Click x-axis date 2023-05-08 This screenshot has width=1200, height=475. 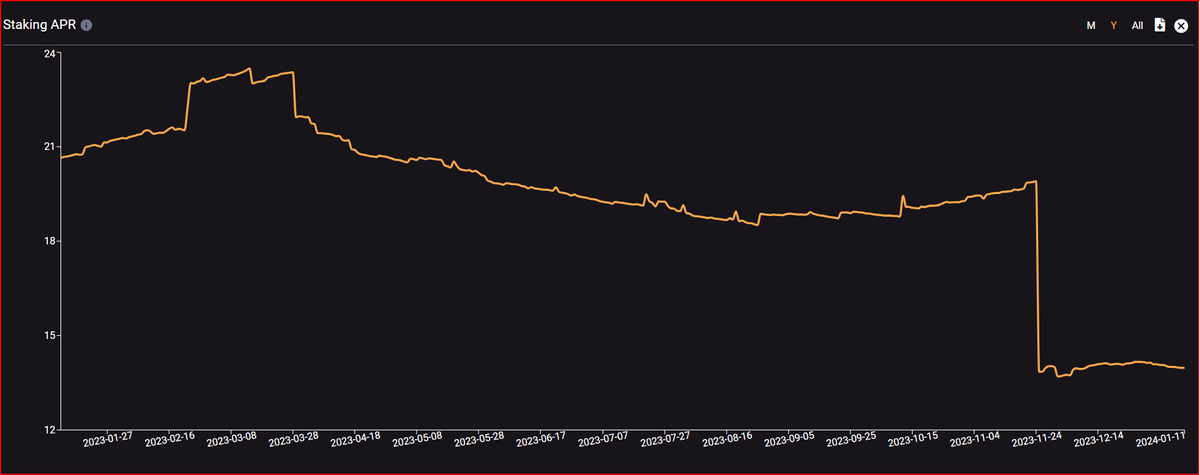(x=417, y=438)
